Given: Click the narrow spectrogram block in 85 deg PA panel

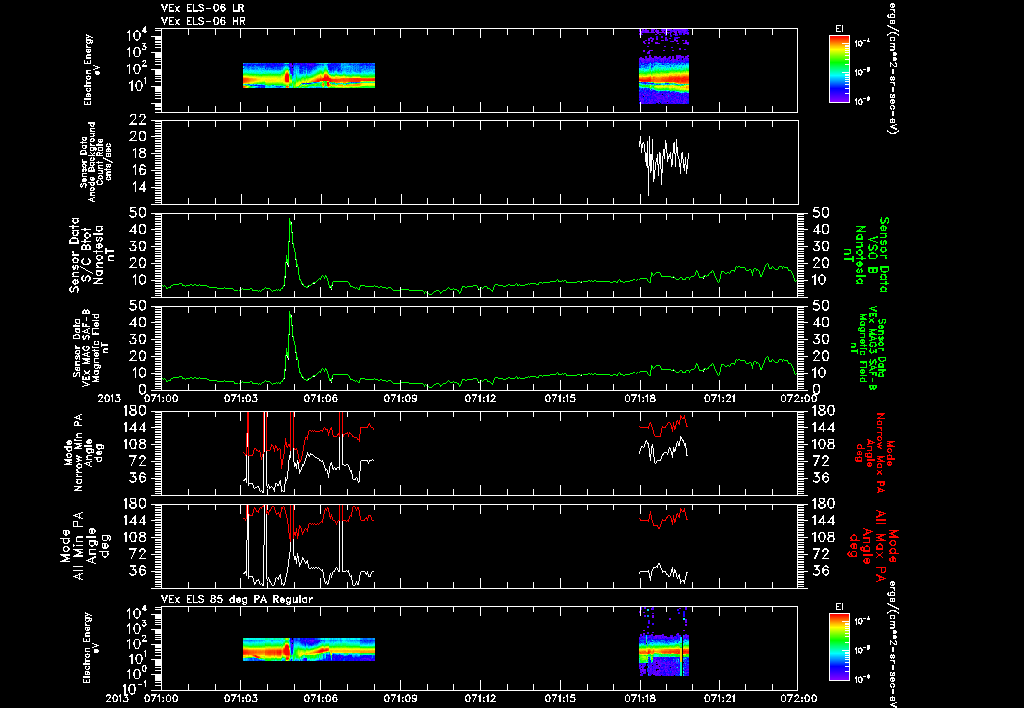Looking at the screenshot, I should point(664,641).
